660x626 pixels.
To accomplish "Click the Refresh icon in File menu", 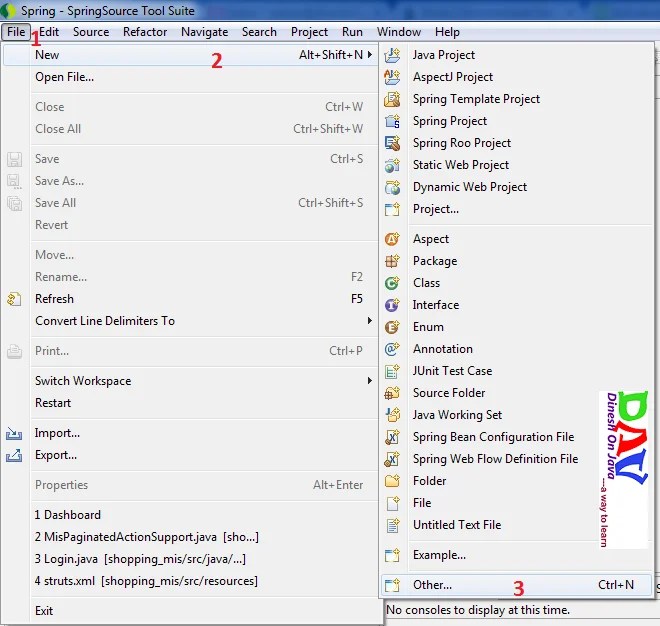I will pyautogui.click(x=14, y=299).
